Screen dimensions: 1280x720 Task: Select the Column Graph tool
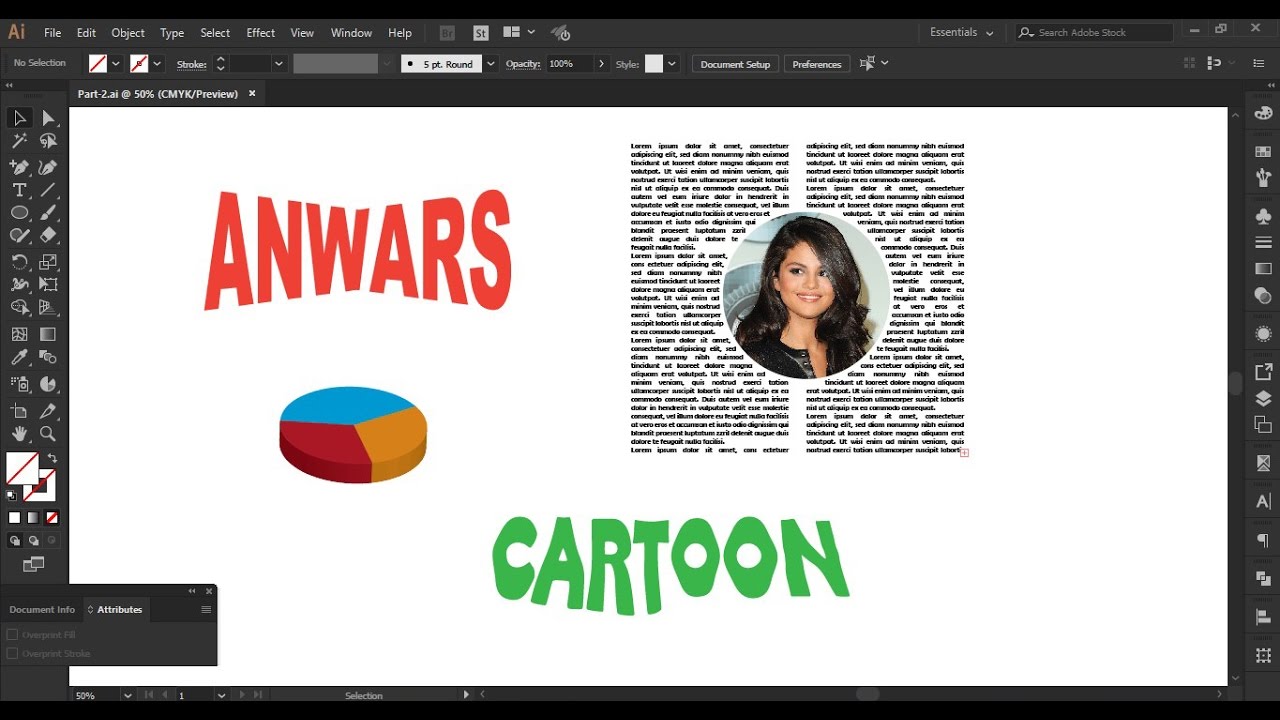click(x=48, y=383)
